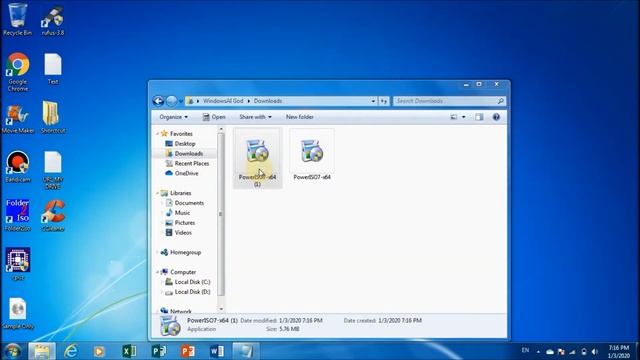640x360 pixels.
Task: Open Movie Maker desktop shortcut
Action: 18,118
